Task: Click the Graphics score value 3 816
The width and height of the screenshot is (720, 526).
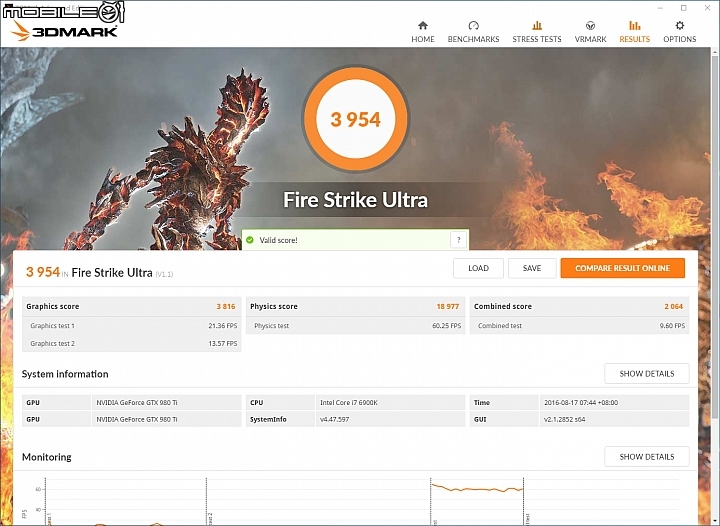Action: click(225, 306)
